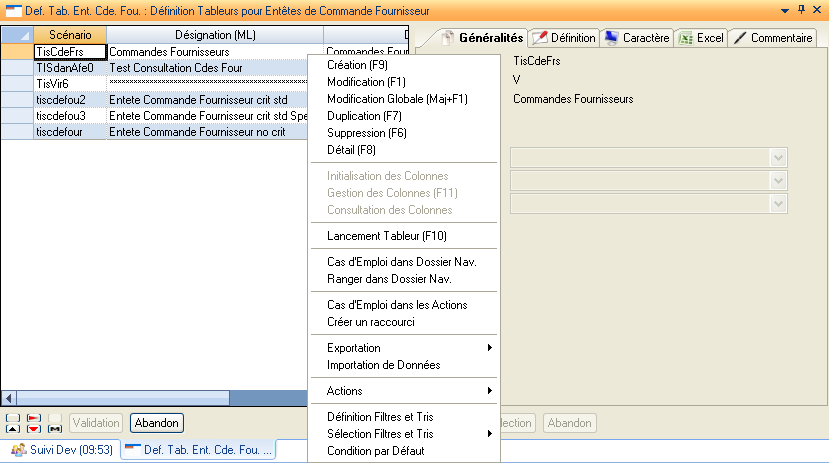Click the scroll-left arrow of the grid's scrollbar
Image resolution: width=829 pixels, height=463 pixels.
tap(8, 397)
